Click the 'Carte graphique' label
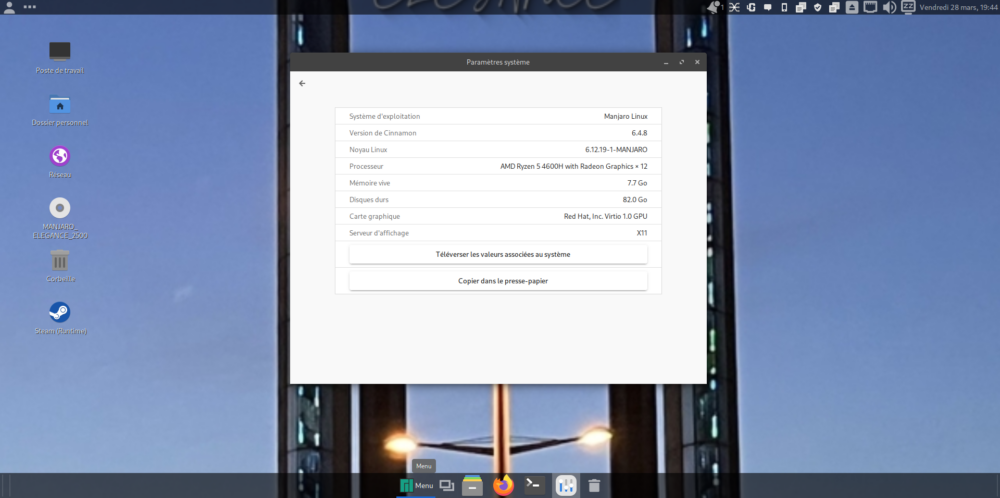 [x=374, y=216]
